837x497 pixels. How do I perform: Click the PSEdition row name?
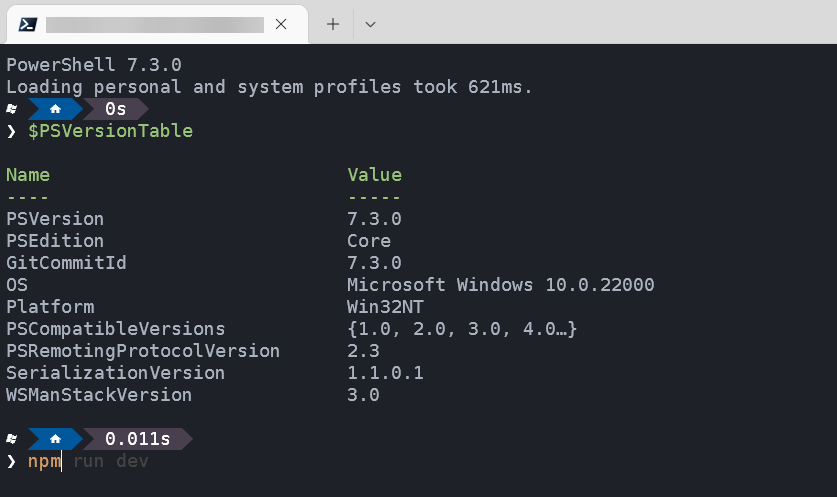(x=55, y=241)
